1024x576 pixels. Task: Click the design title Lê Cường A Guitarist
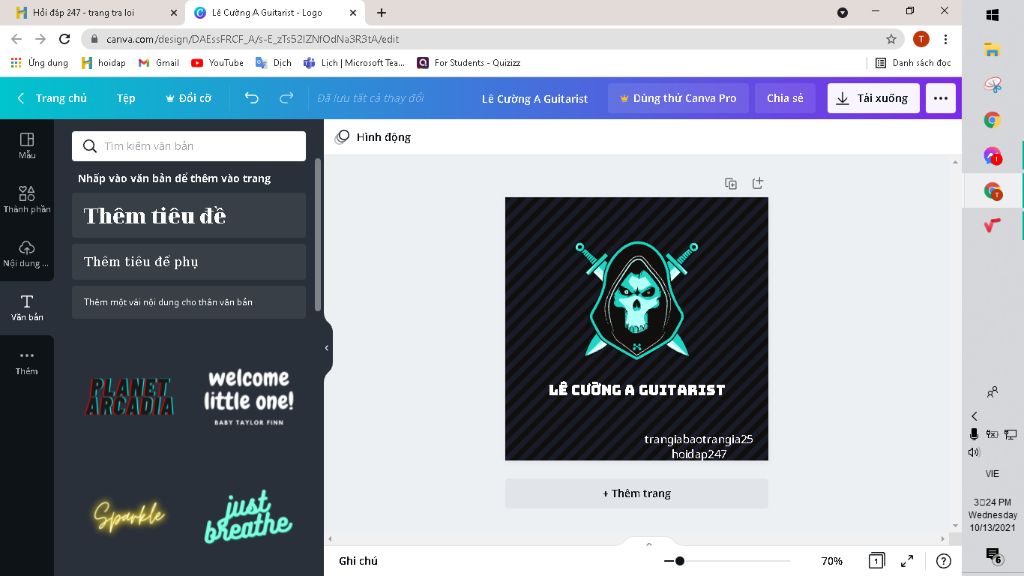click(x=534, y=99)
